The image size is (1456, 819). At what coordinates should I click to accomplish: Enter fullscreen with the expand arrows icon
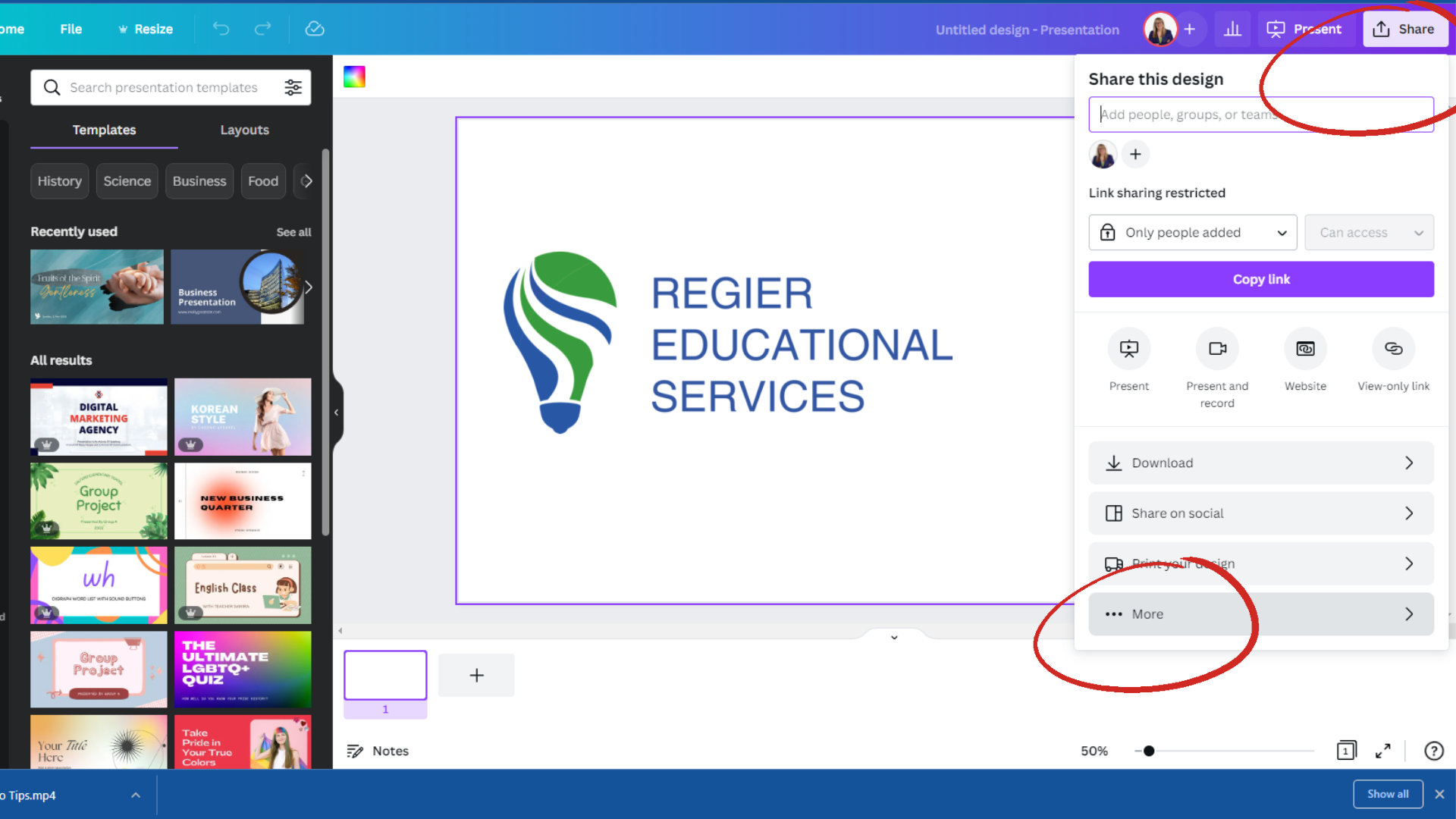click(1382, 751)
